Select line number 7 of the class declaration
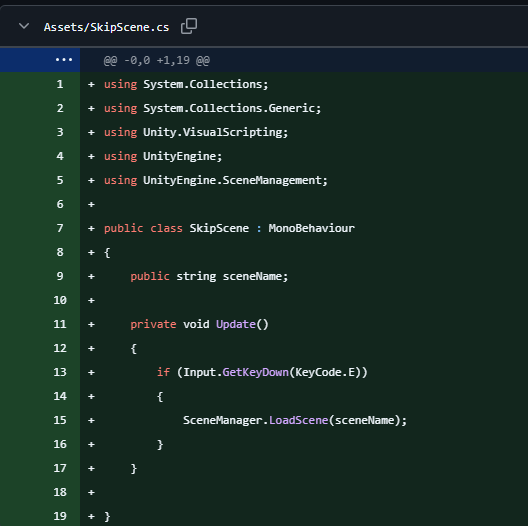528x526 pixels. click(x=60, y=228)
